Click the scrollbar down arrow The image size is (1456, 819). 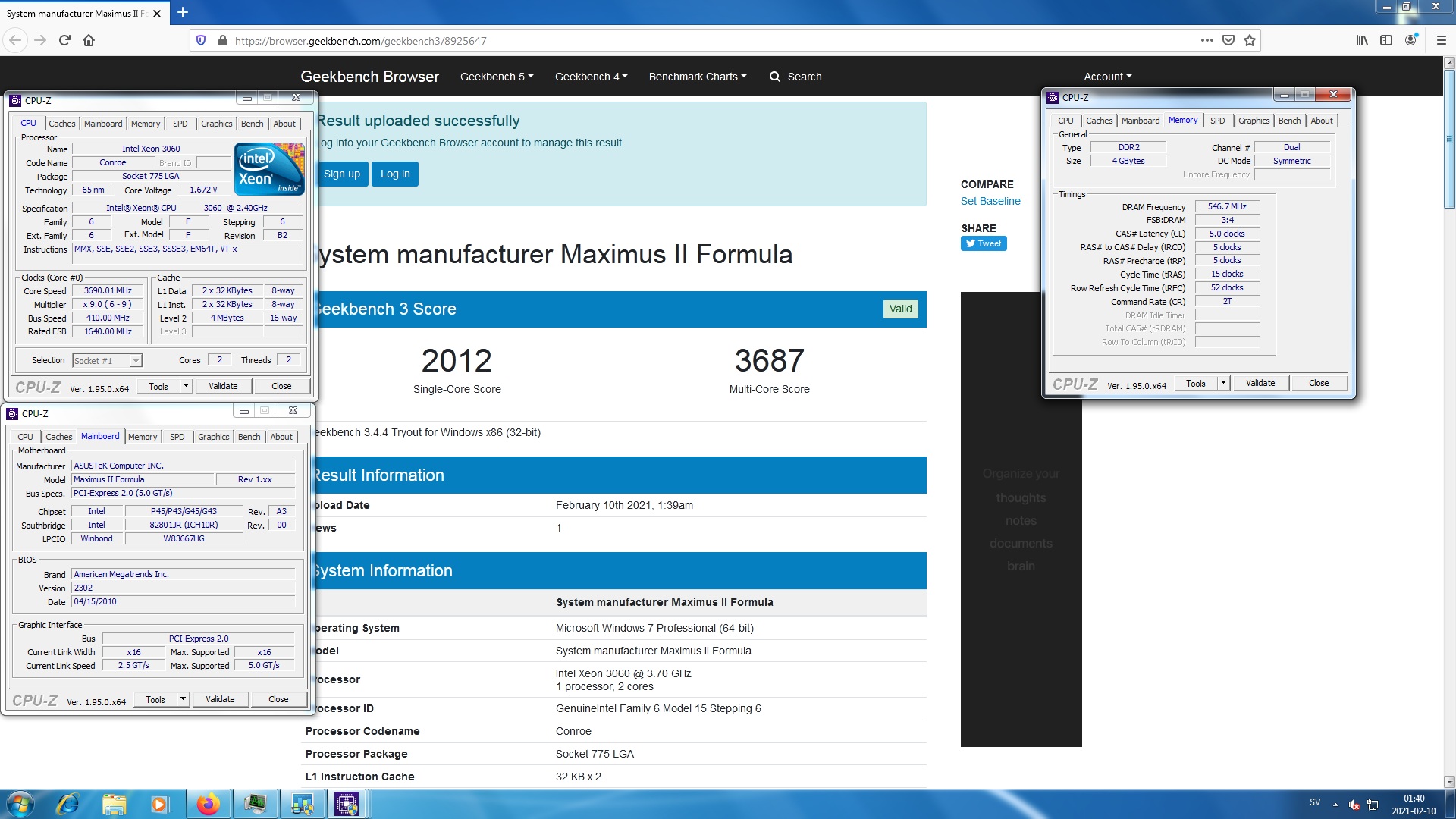(1449, 782)
